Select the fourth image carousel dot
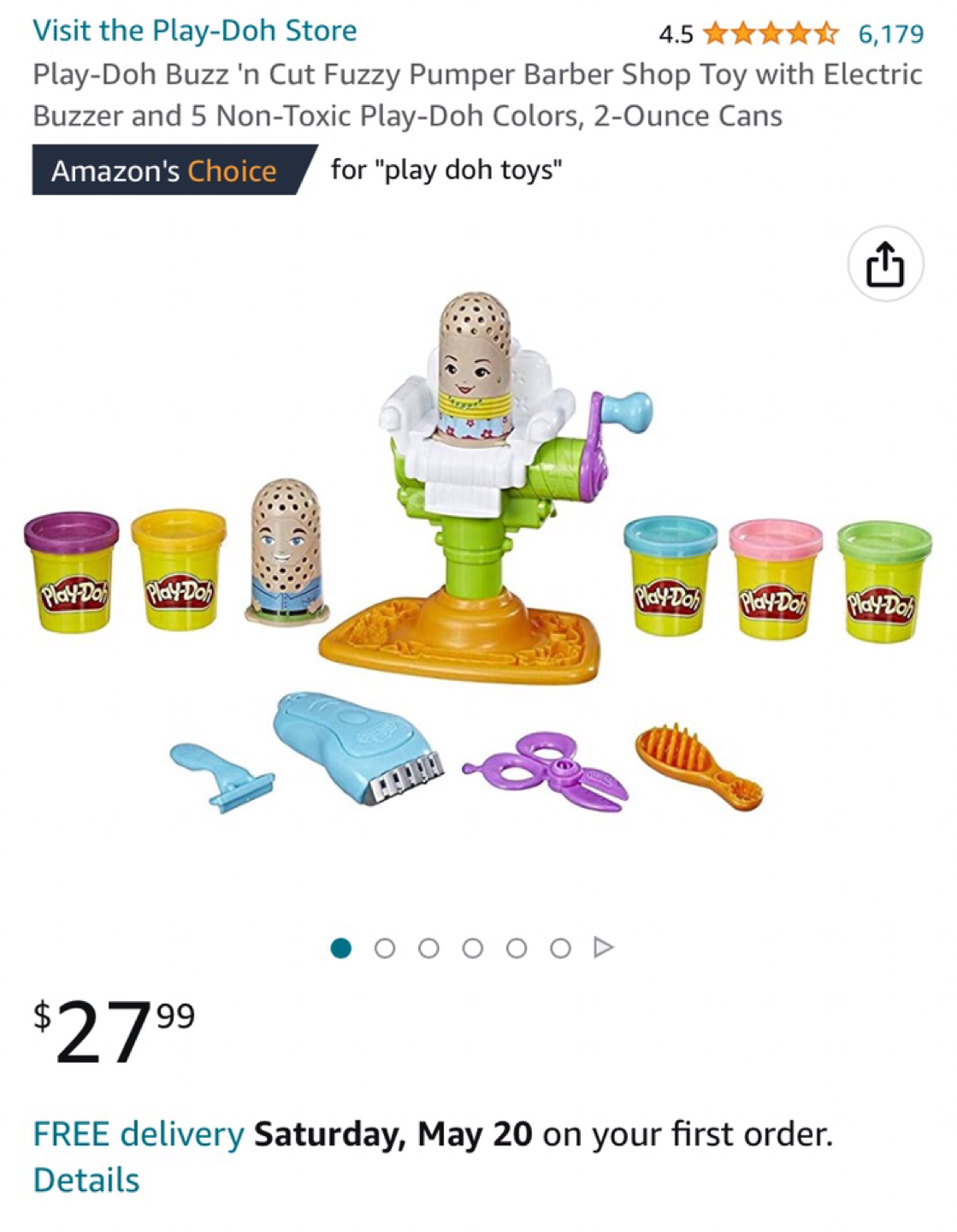Viewport: 957px width, 1232px height. pos(473,948)
